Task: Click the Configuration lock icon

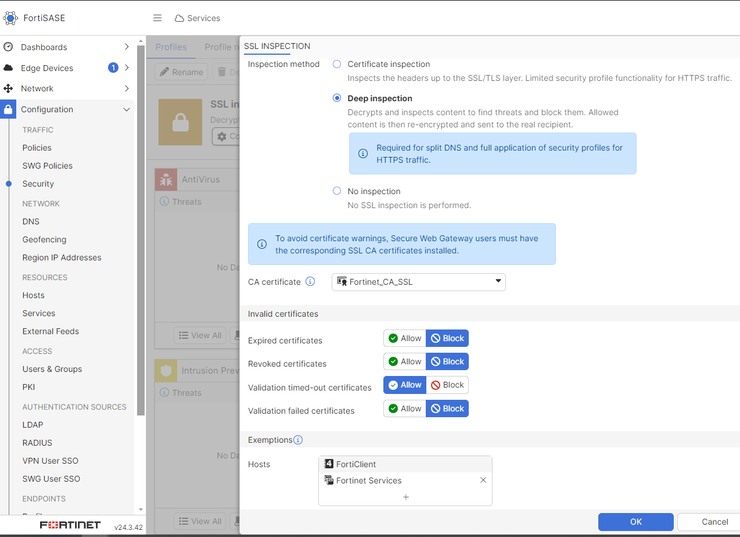Action: click(8, 109)
